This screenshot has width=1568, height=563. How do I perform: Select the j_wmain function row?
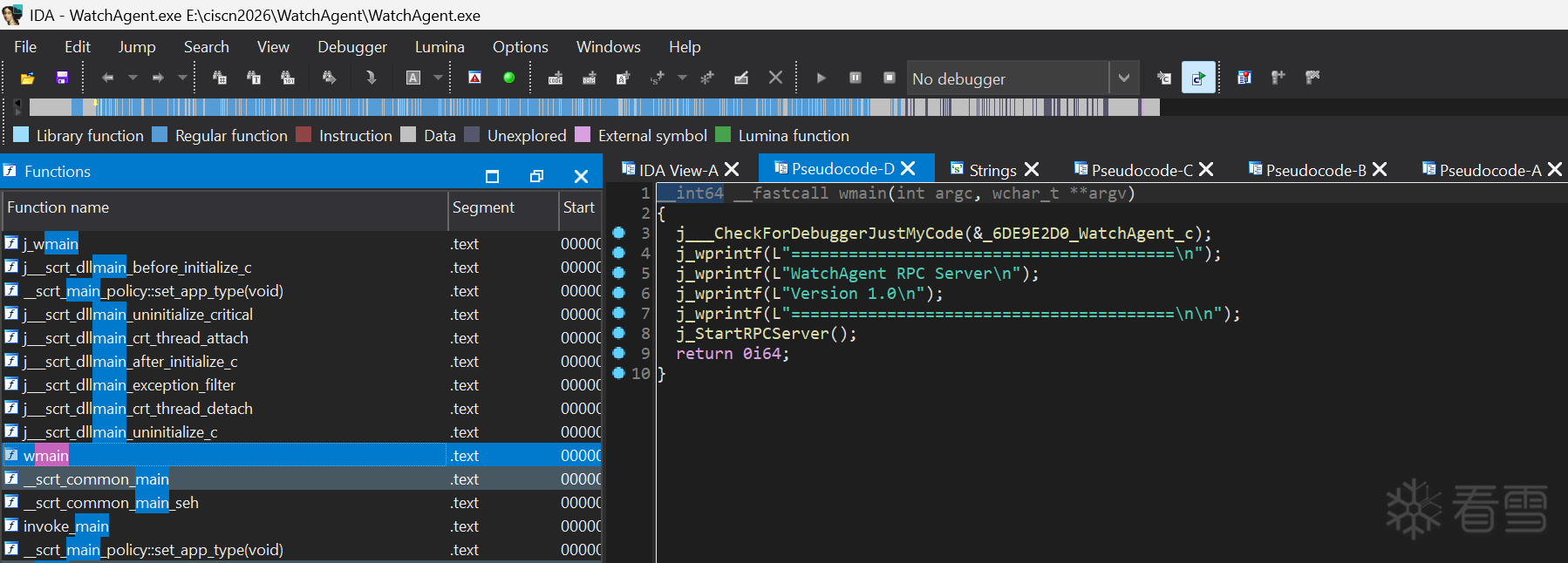(301, 244)
